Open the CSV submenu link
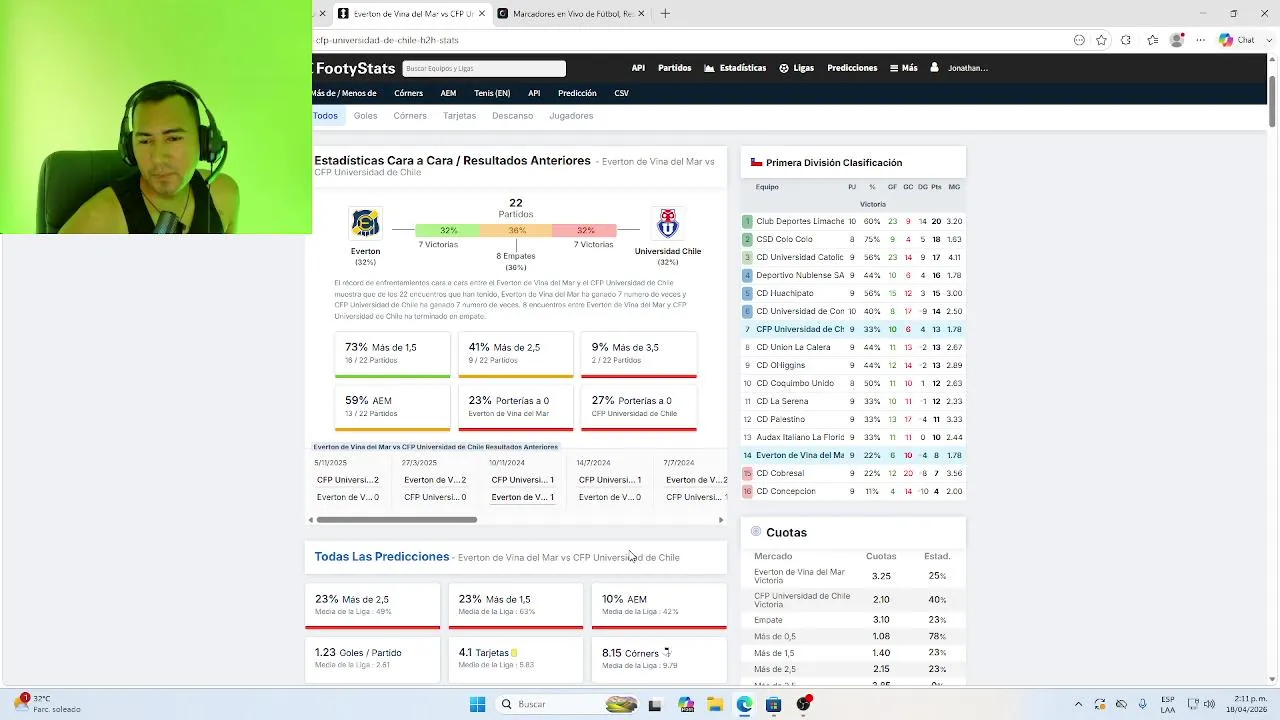Image resolution: width=1280 pixels, height=720 pixels. [621, 93]
